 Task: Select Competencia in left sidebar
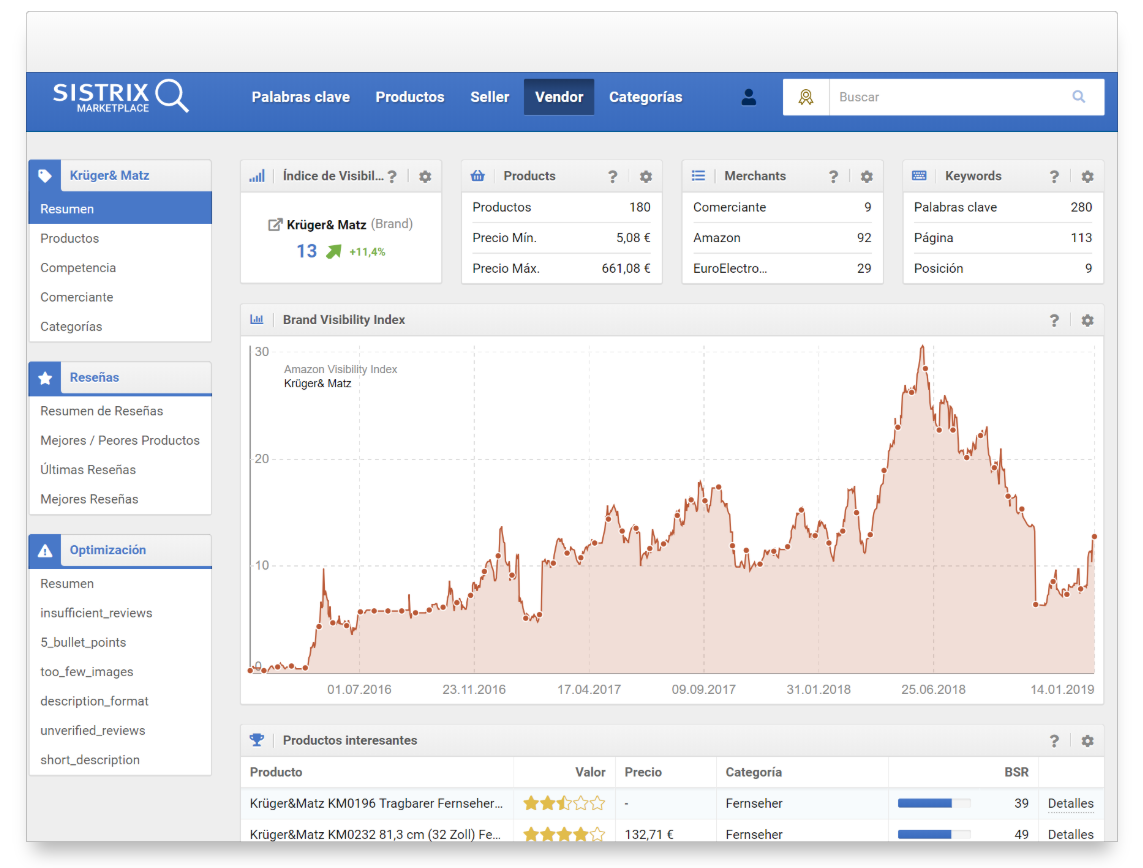[x=78, y=268]
